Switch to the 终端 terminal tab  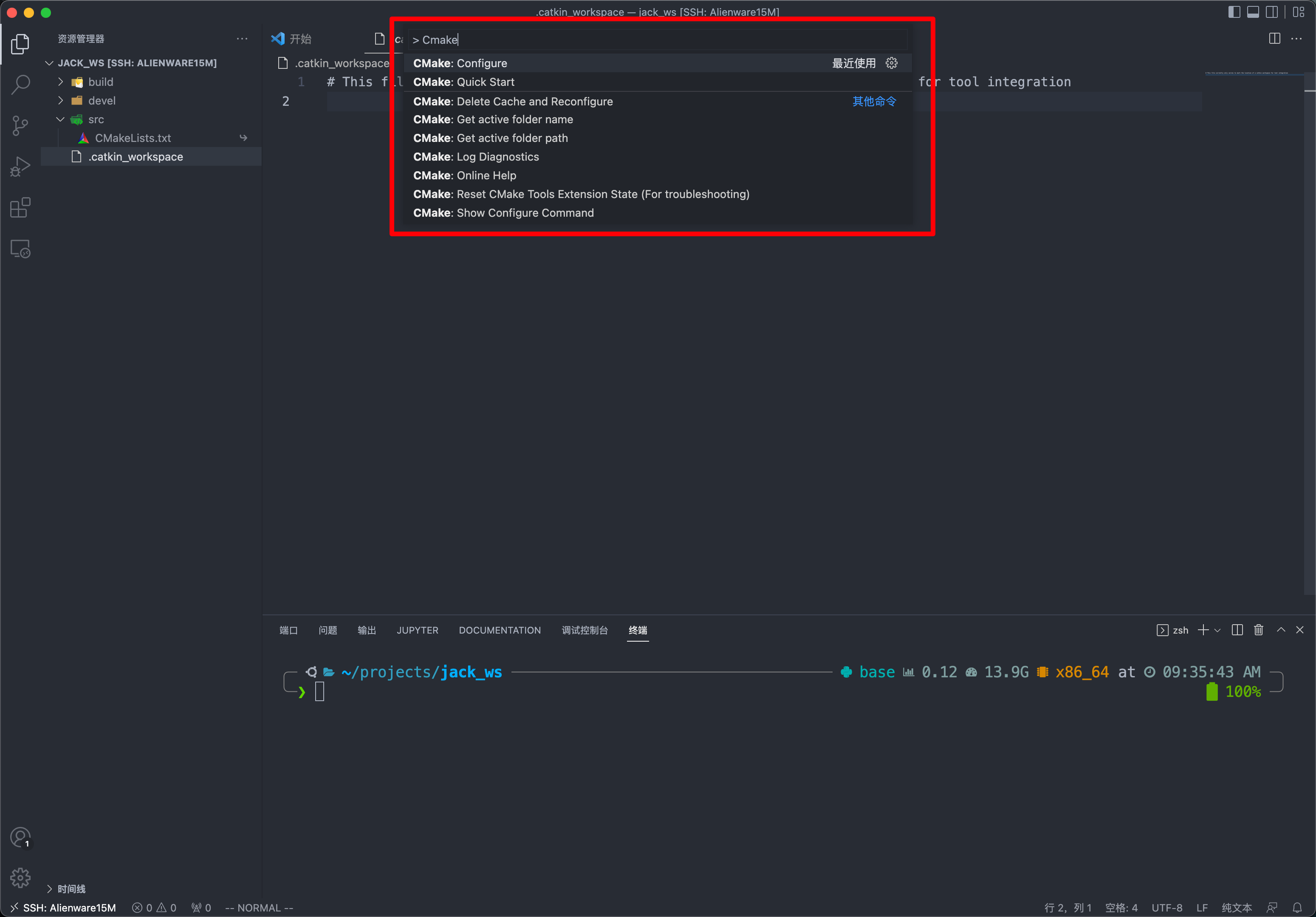(x=638, y=630)
